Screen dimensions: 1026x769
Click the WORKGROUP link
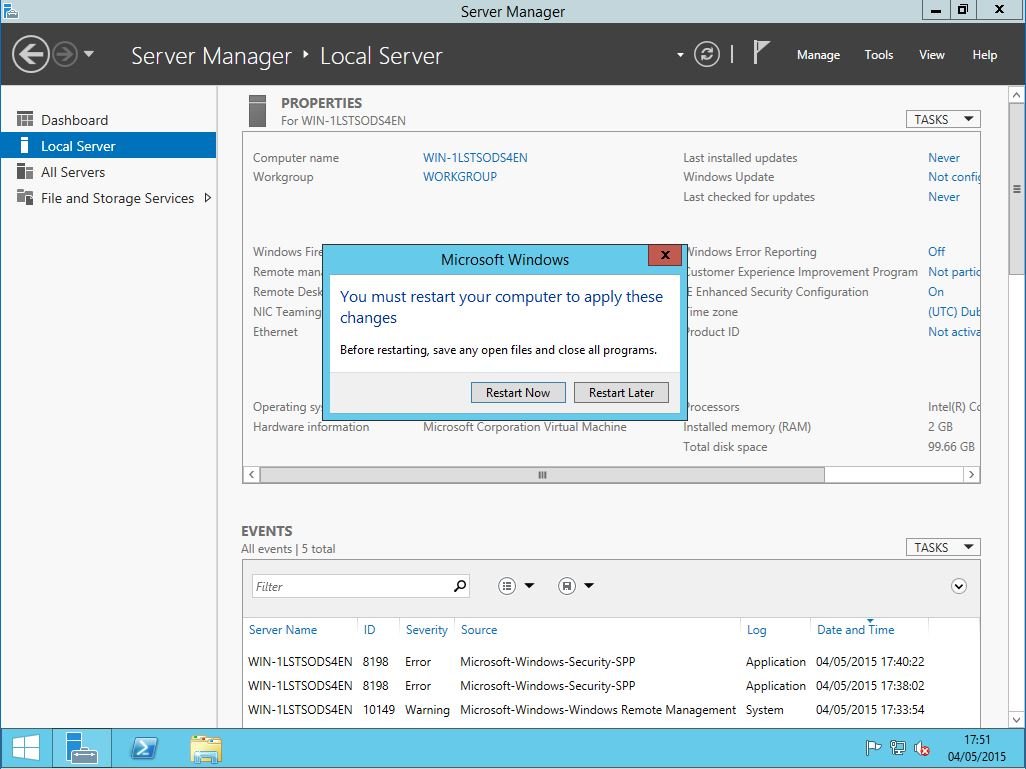459,177
